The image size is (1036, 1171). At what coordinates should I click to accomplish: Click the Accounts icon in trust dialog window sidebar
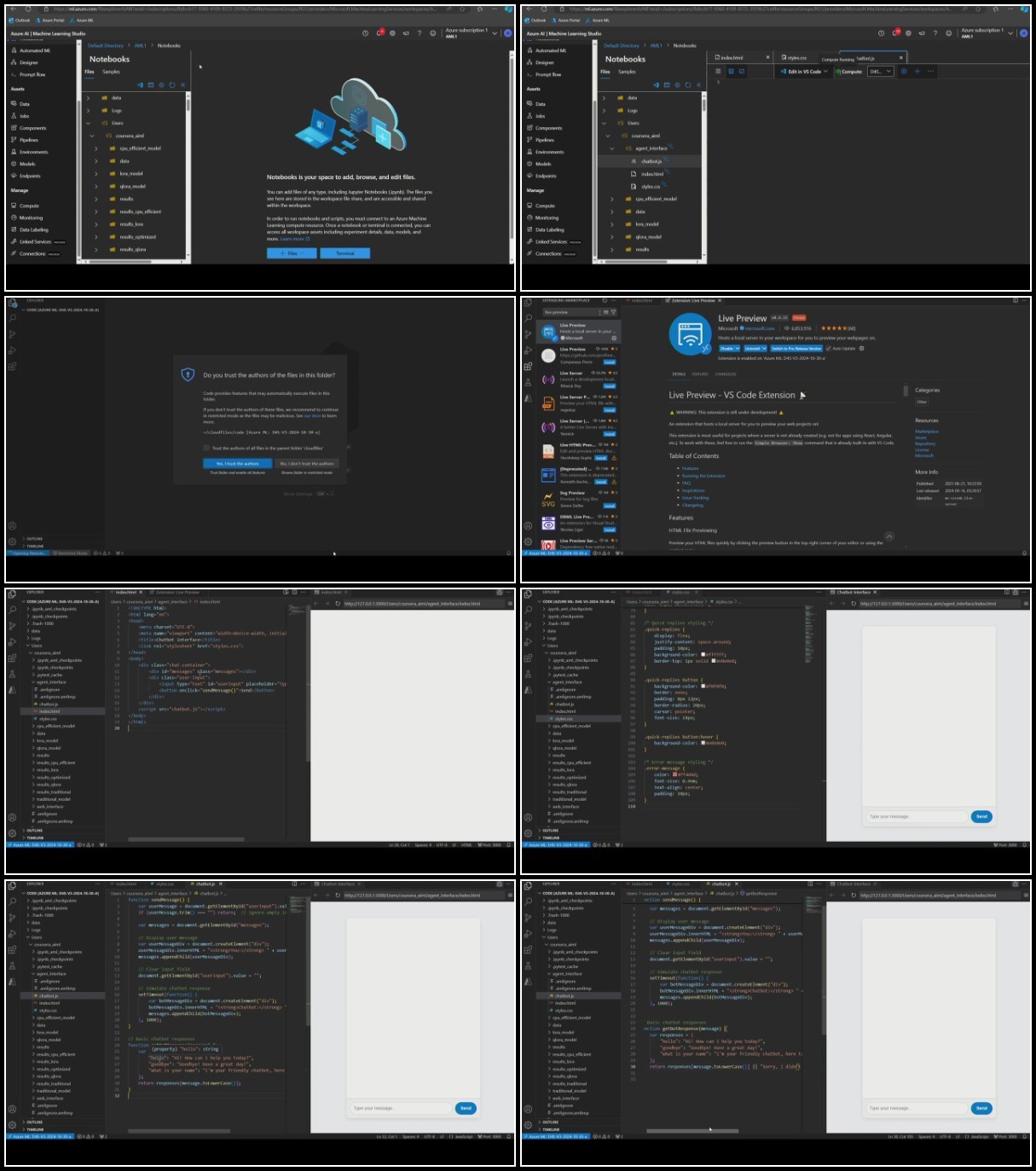click(x=12, y=525)
